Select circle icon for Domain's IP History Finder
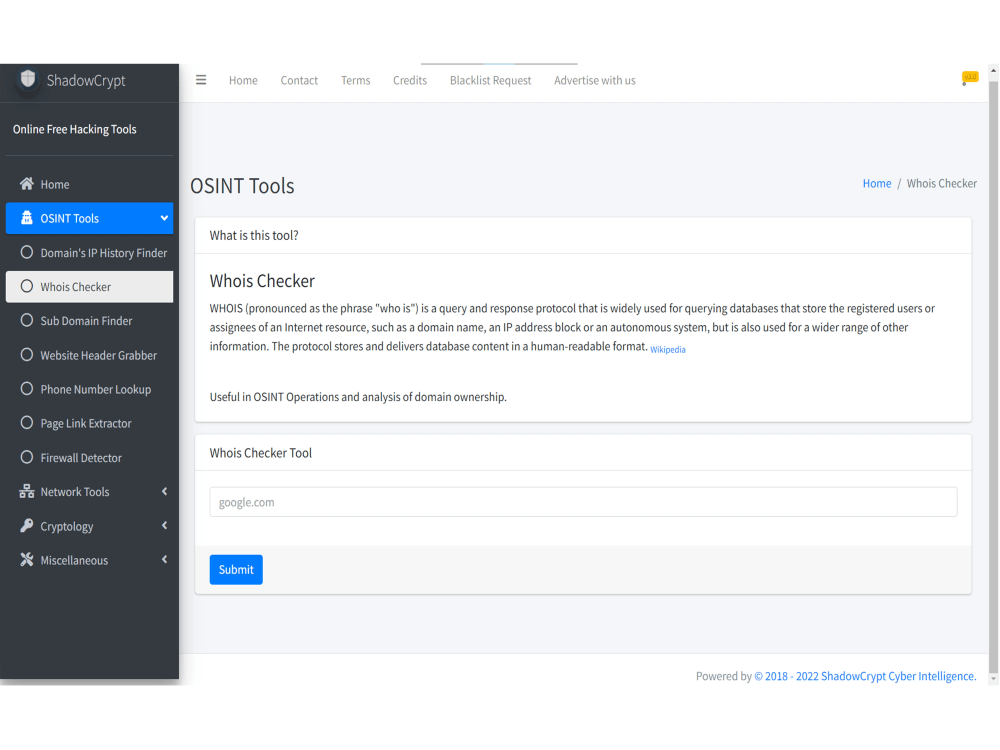Viewport: 1000px width, 750px height. [27, 253]
